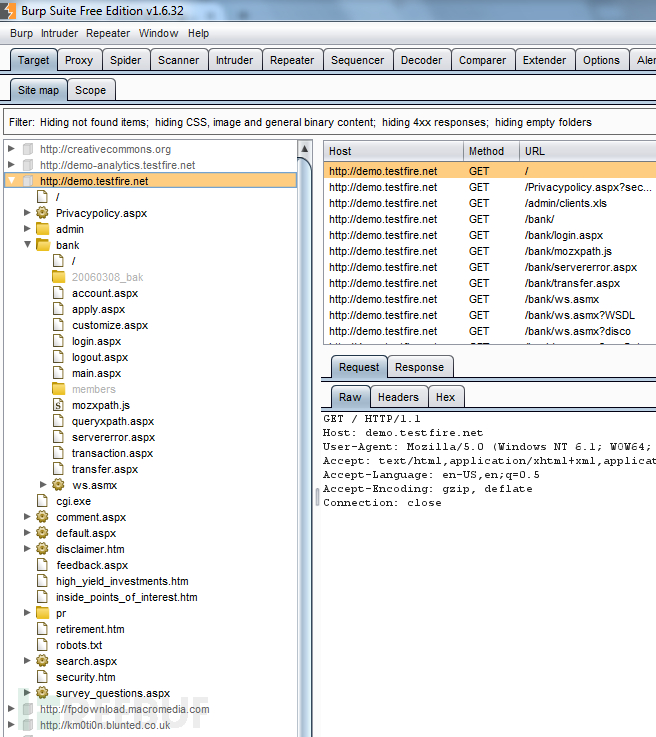Viewport: 656px width, 737px height.
Task: Click the file icon beside robots.txt
Action: [x=42, y=644]
